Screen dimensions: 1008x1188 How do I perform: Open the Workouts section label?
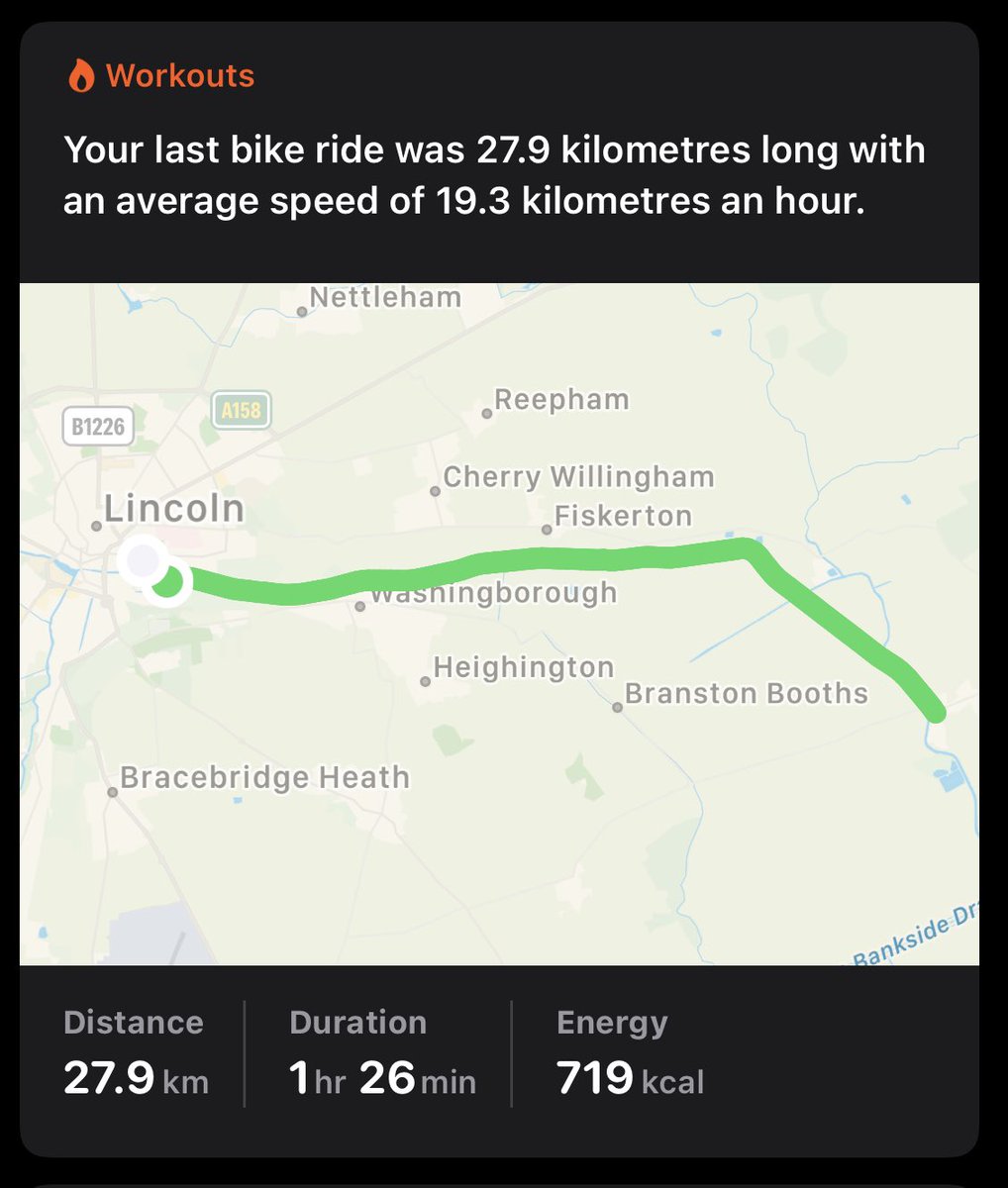click(x=180, y=76)
